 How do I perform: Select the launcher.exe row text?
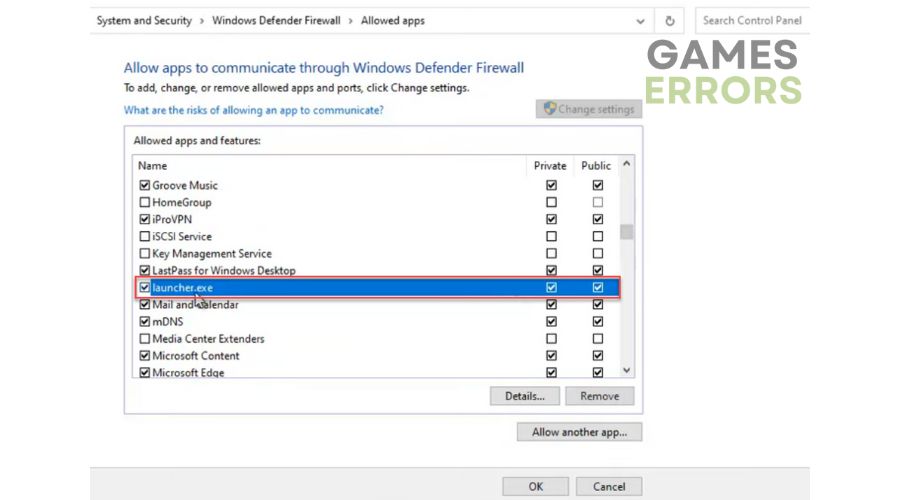(182, 288)
